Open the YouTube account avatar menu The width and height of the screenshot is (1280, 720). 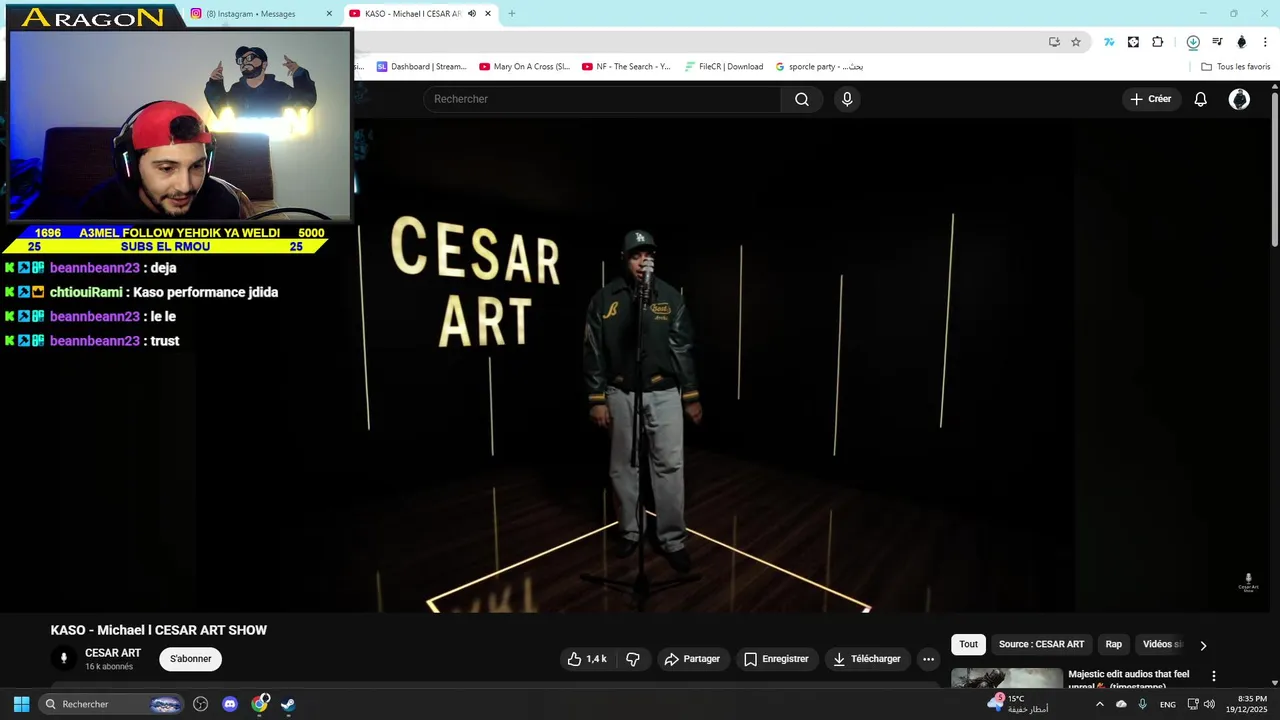1239,99
